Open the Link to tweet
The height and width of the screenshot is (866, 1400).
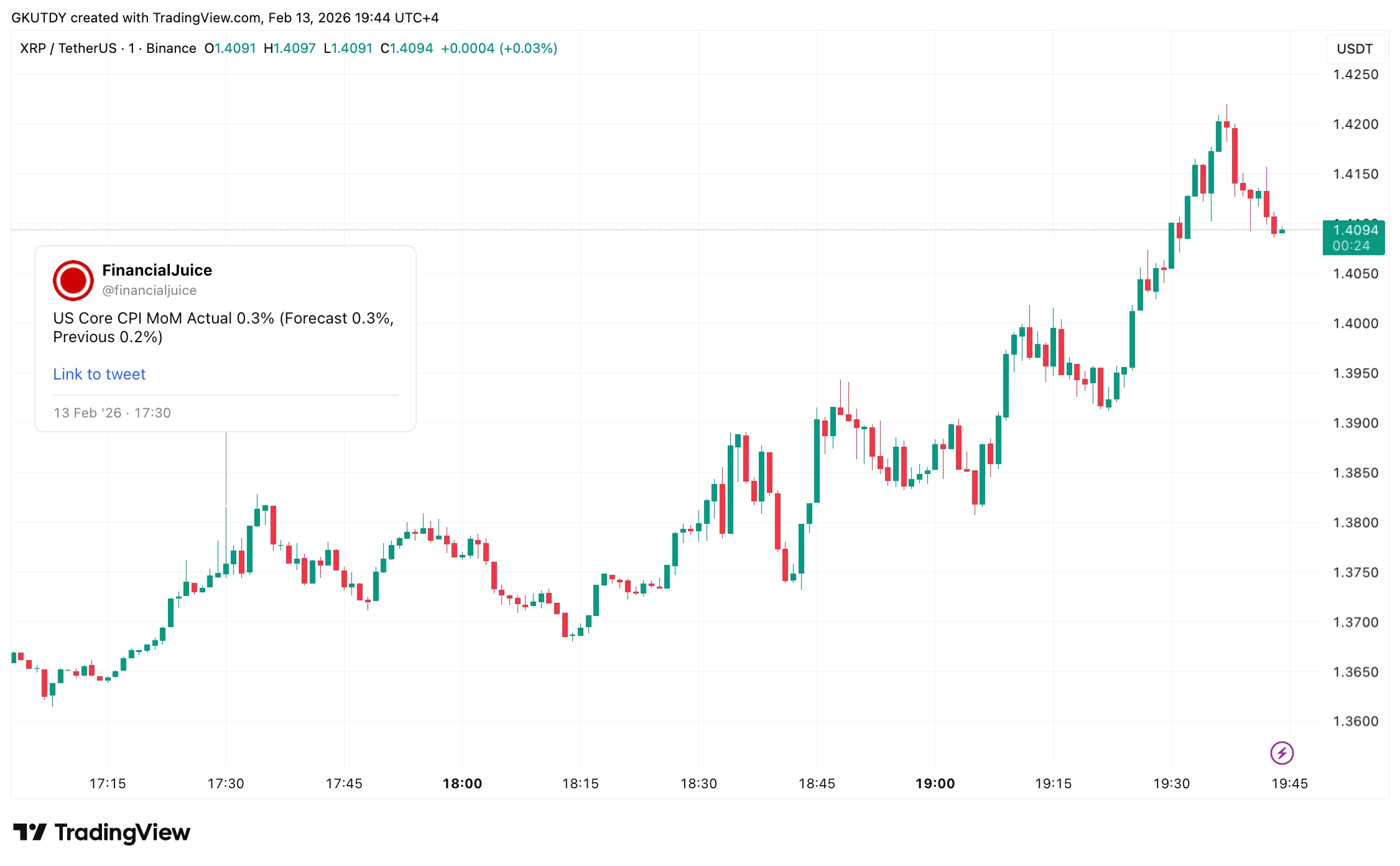(99, 374)
